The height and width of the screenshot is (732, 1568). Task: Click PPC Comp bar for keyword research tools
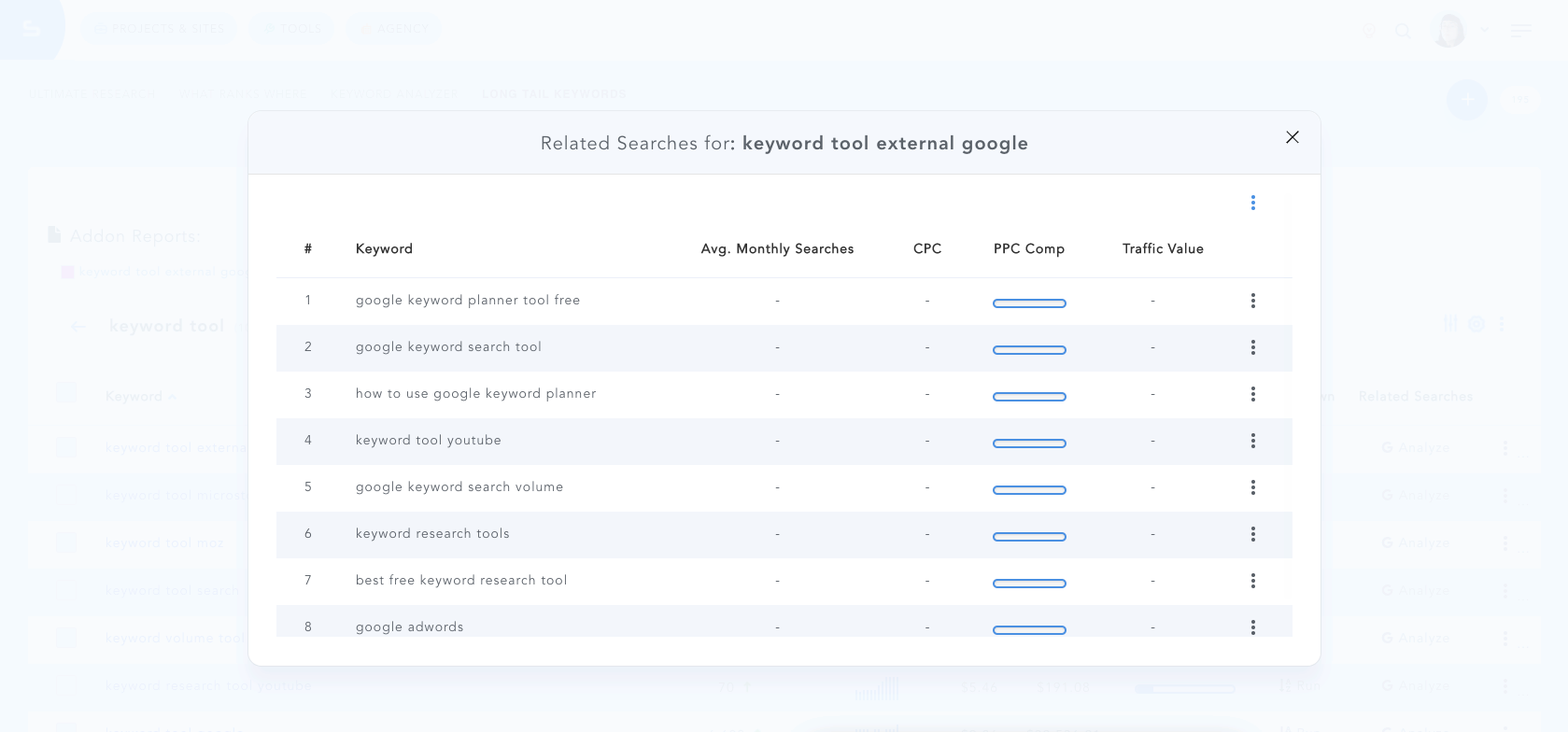click(1029, 537)
